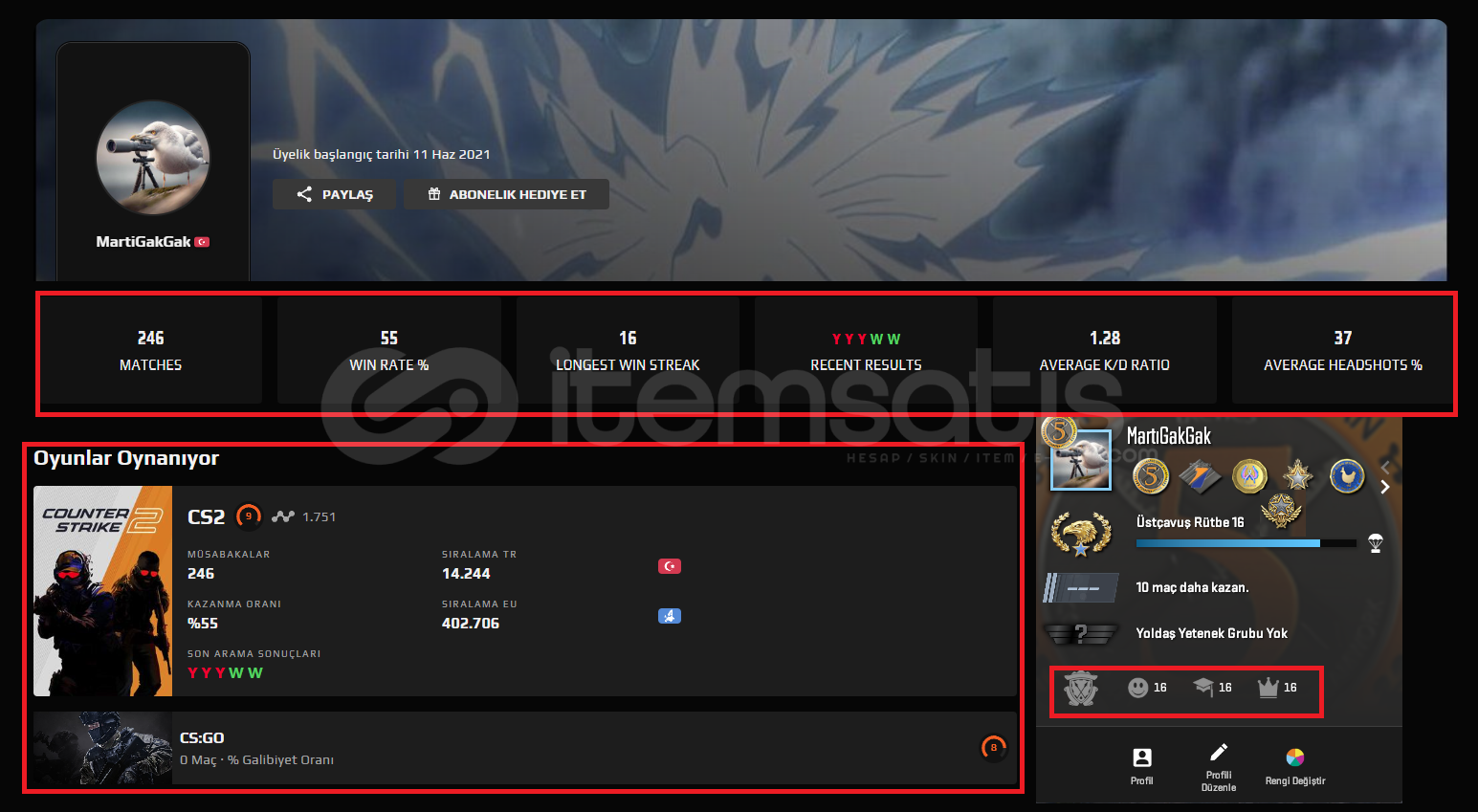Click the gift icon beside ABONELIK HEDIYE ET
Image resolution: width=1478 pixels, height=812 pixels.
434,194
